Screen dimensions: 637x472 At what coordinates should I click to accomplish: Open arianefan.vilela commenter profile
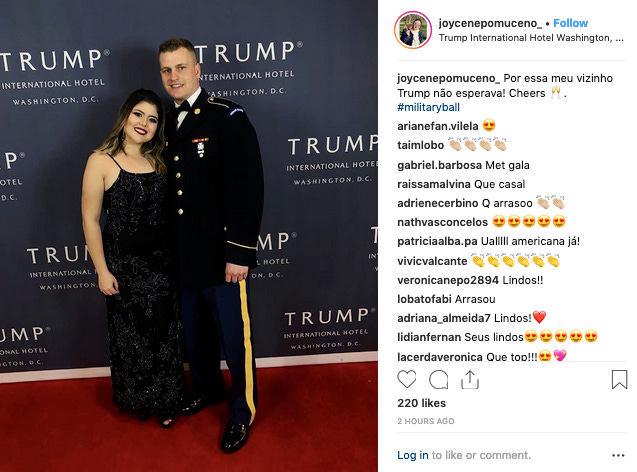[438, 126]
